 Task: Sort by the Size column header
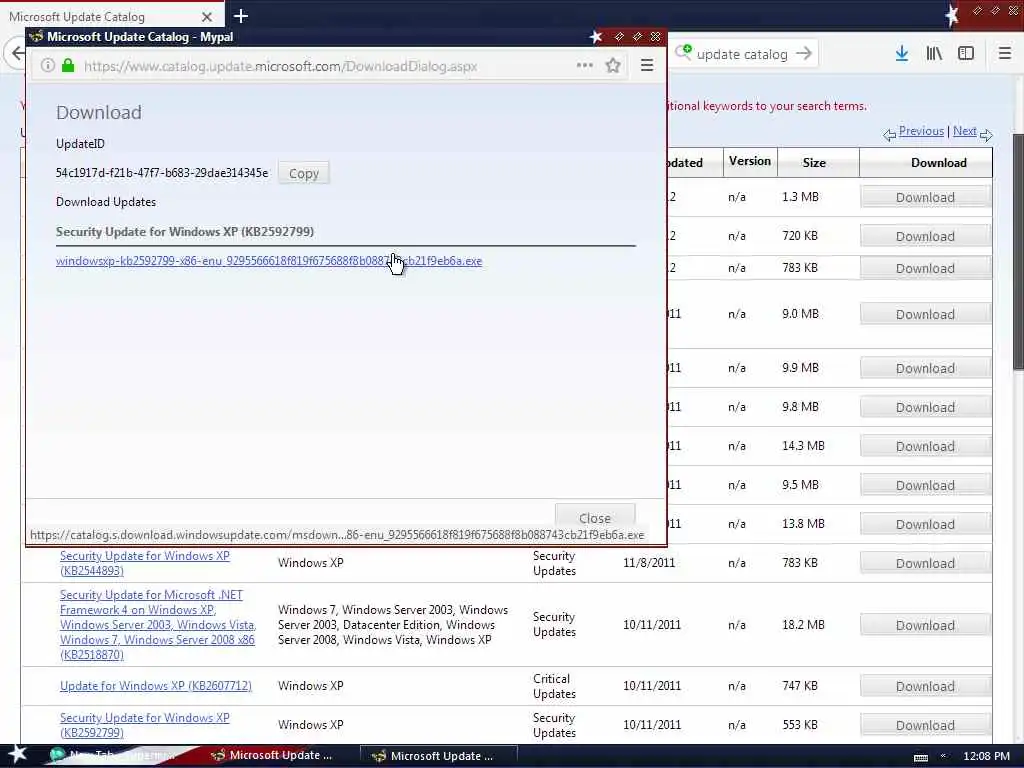click(x=814, y=163)
